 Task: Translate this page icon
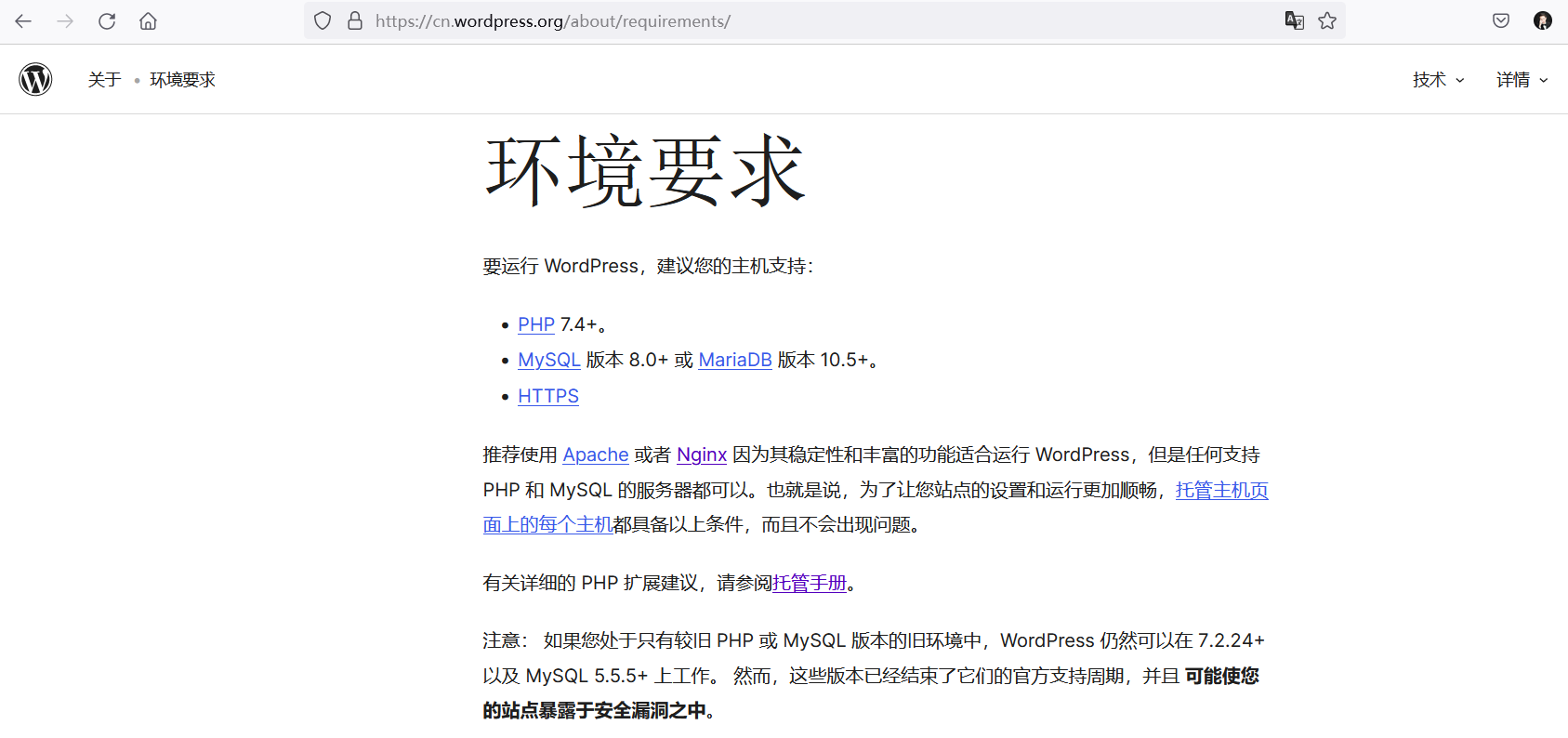pyautogui.click(x=1294, y=20)
